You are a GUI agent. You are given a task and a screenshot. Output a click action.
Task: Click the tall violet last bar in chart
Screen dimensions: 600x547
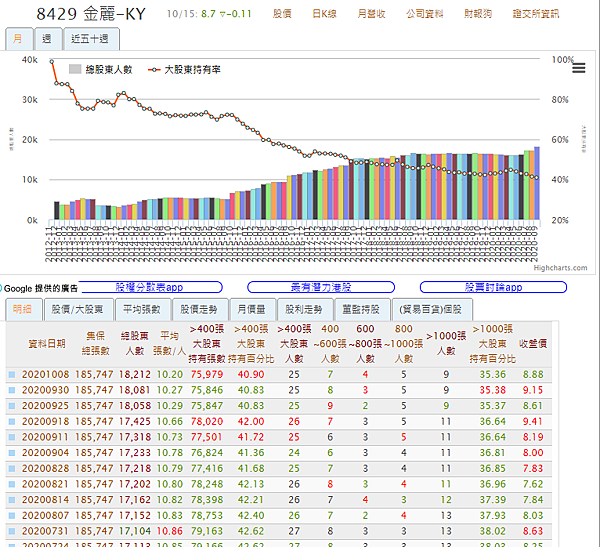coord(537,183)
